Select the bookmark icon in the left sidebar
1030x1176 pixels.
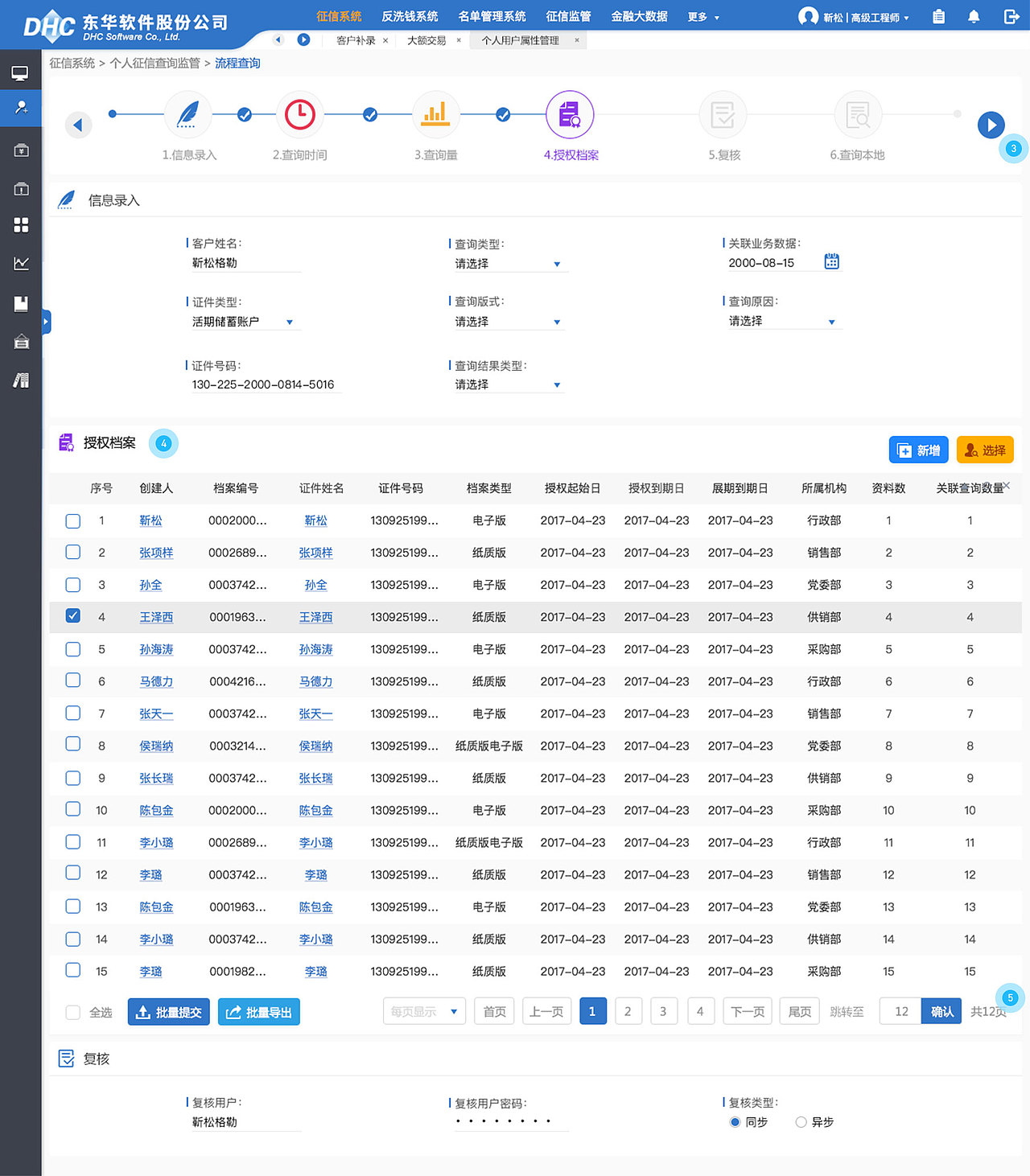click(x=20, y=303)
